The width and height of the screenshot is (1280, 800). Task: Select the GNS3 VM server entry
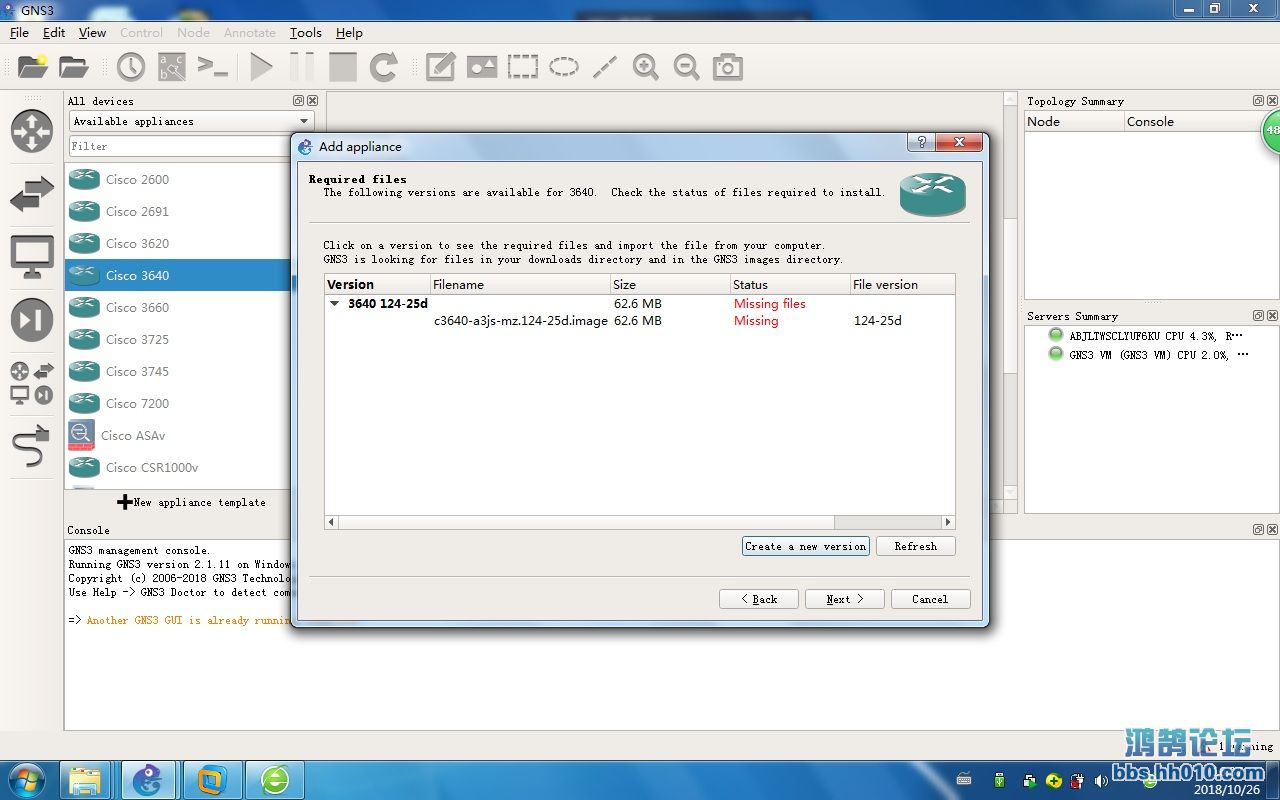click(x=1148, y=355)
